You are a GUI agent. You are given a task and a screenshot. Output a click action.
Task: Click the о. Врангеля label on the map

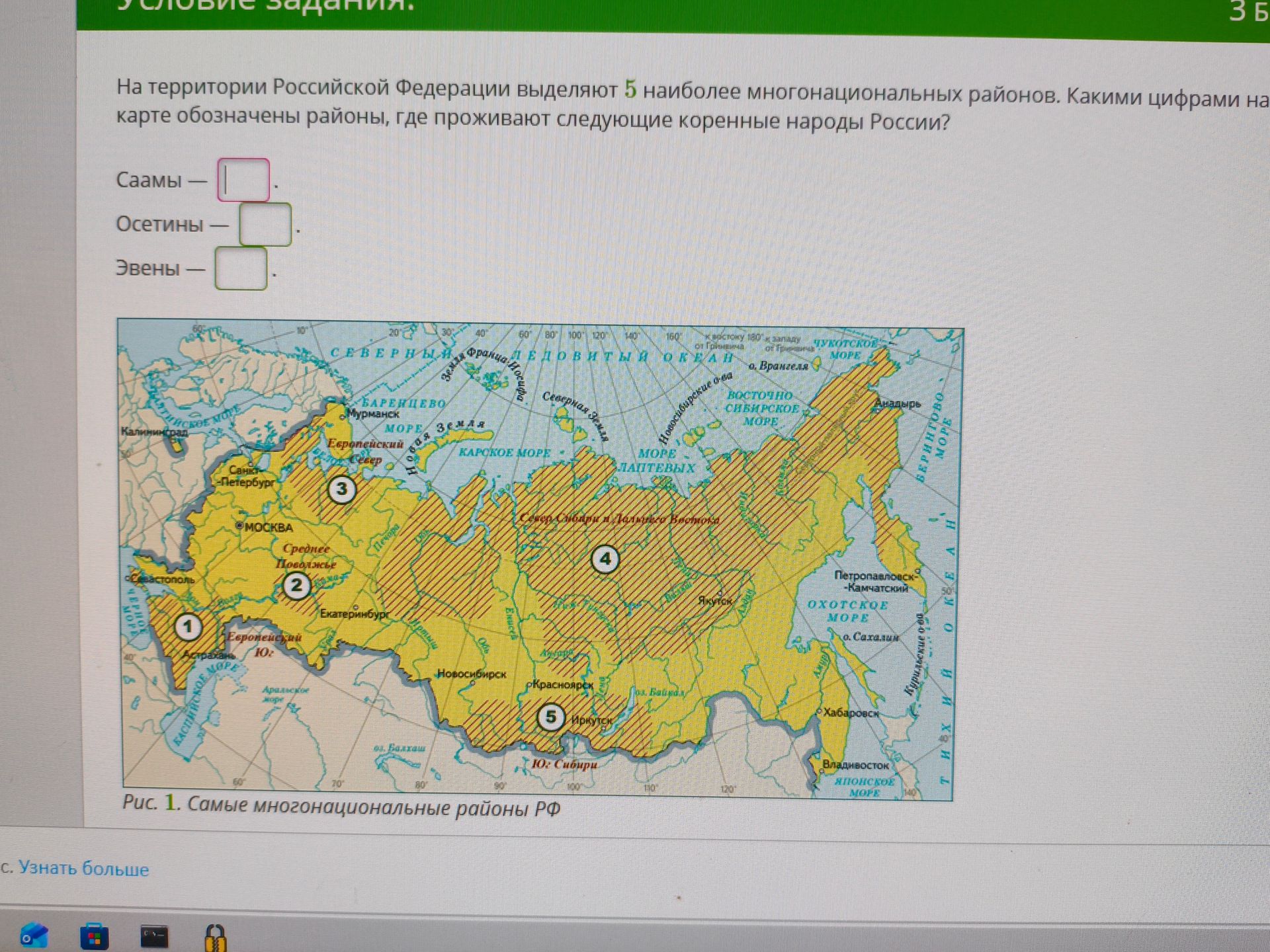[x=779, y=366]
